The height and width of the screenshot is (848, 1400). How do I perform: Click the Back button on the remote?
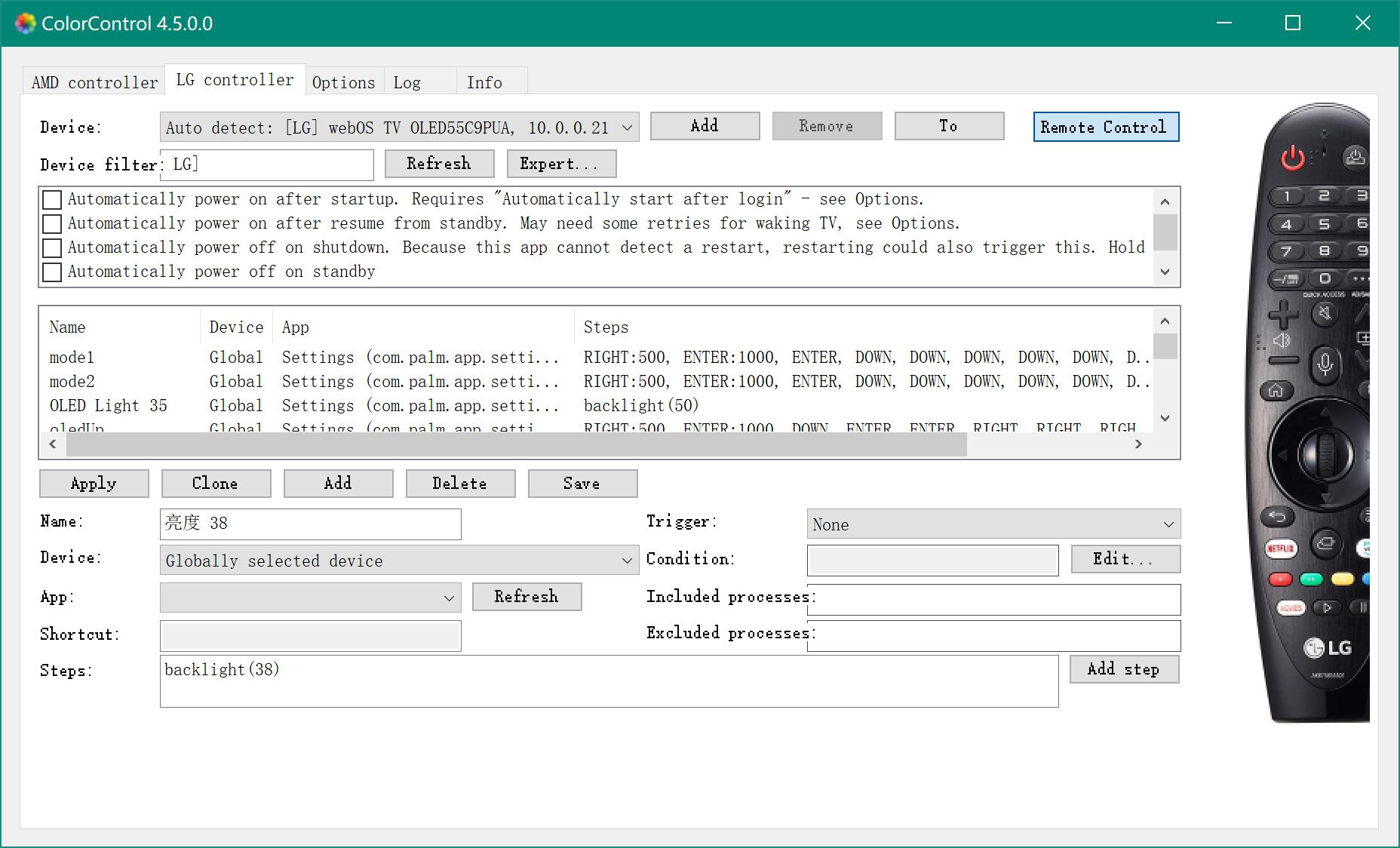click(1277, 517)
